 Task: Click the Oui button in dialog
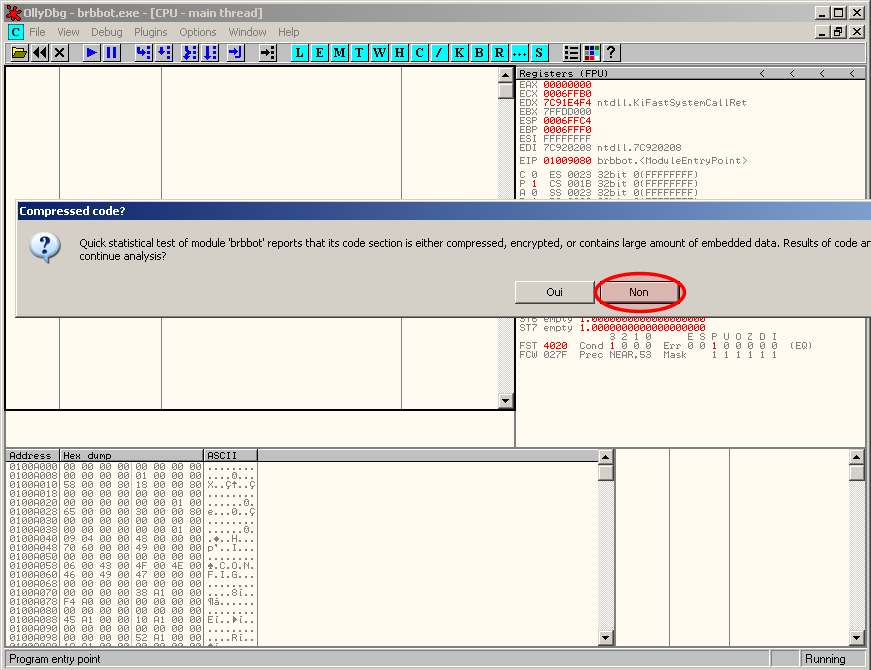[x=554, y=292]
